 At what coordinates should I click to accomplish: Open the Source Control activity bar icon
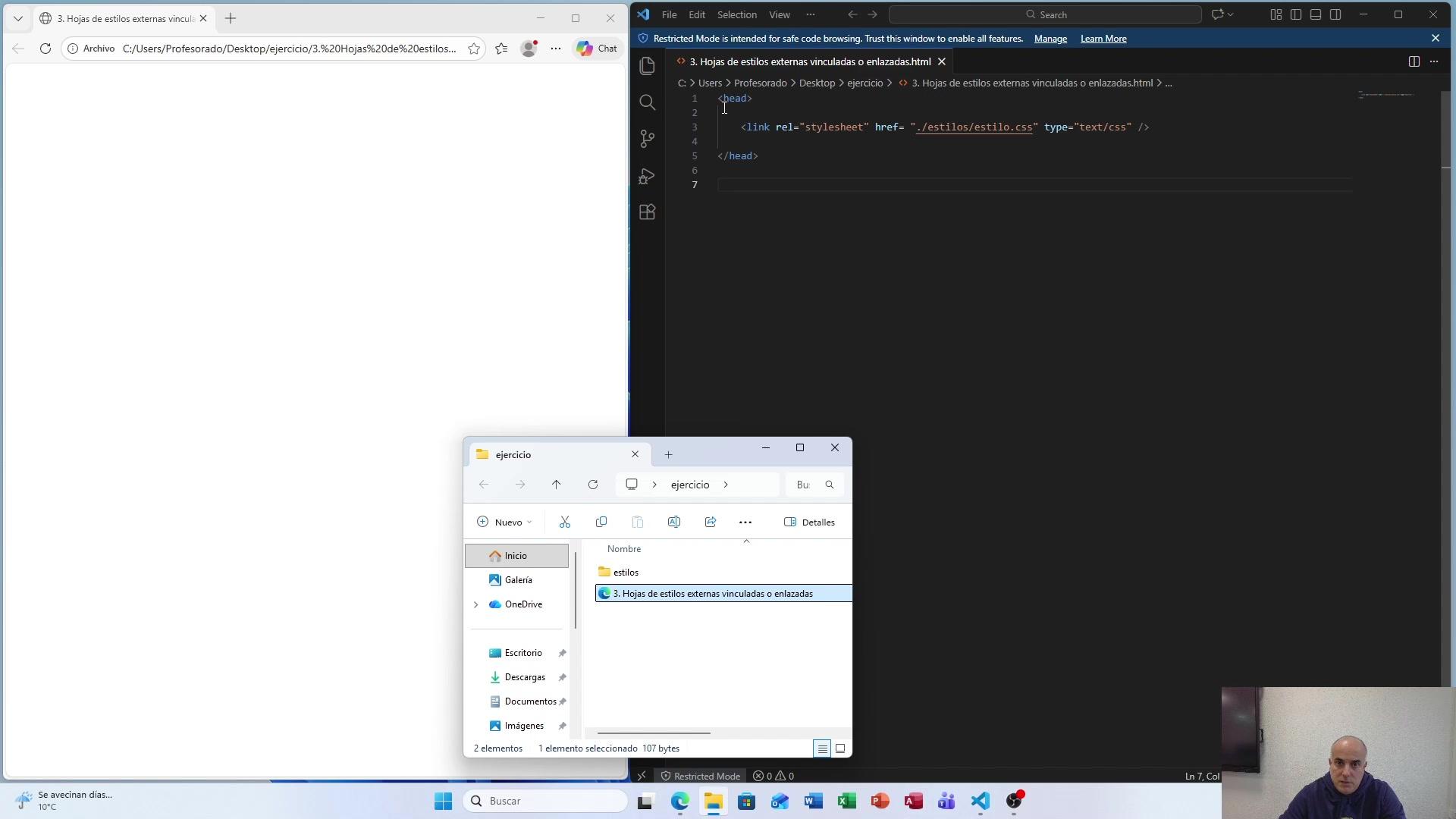click(x=647, y=139)
